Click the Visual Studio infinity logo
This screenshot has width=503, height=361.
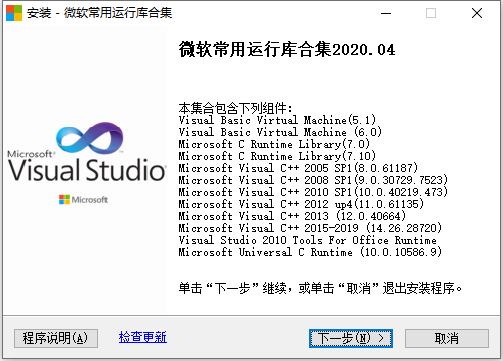tap(90, 138)
